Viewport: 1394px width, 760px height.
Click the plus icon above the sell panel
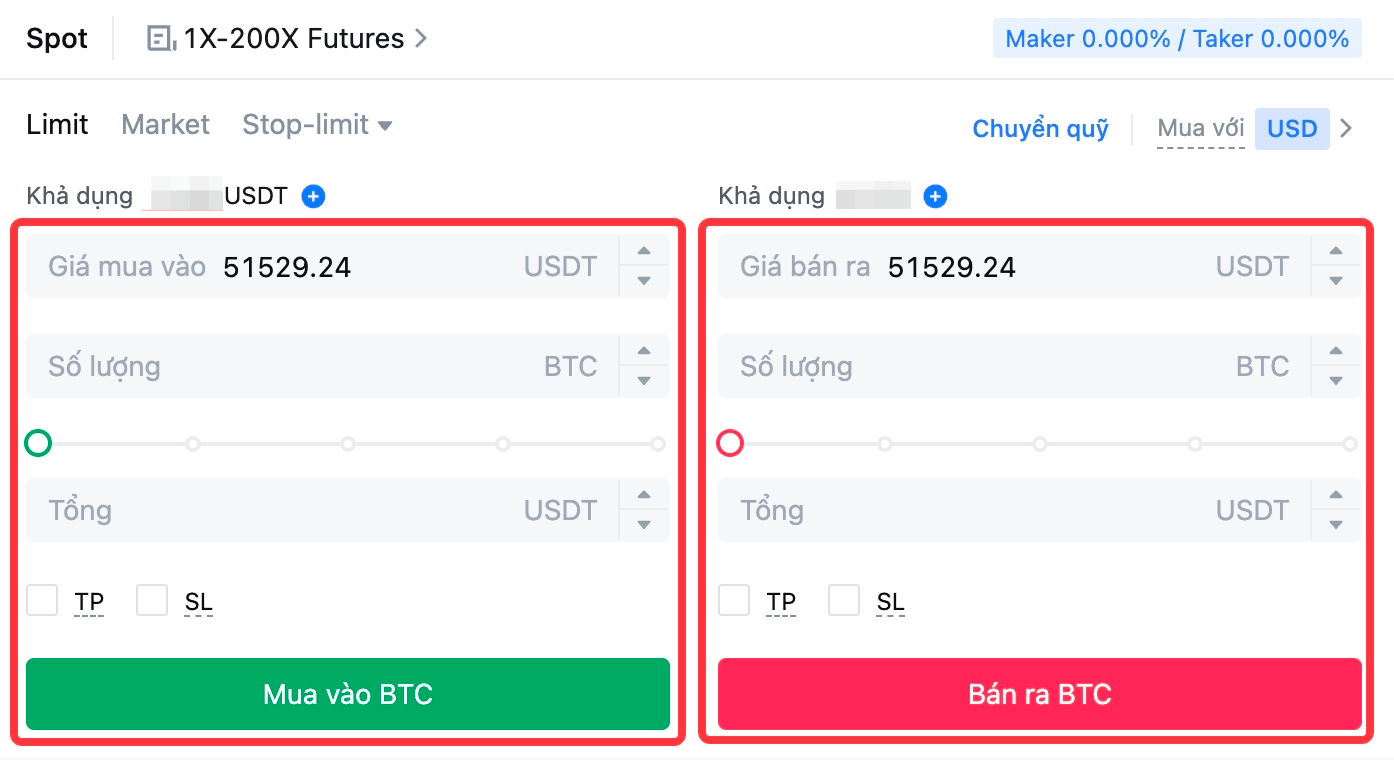tap(935, 196)
